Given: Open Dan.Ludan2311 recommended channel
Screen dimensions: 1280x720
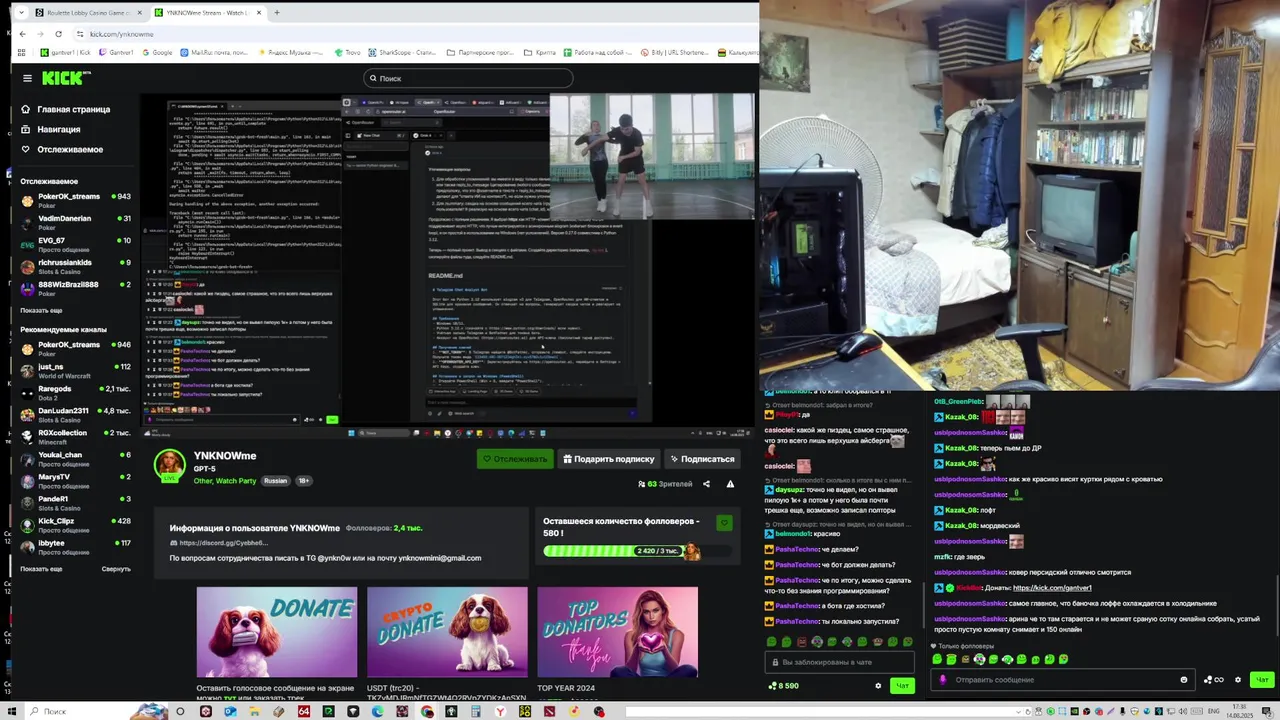Looking at the screenshot, I should (76, 414).
